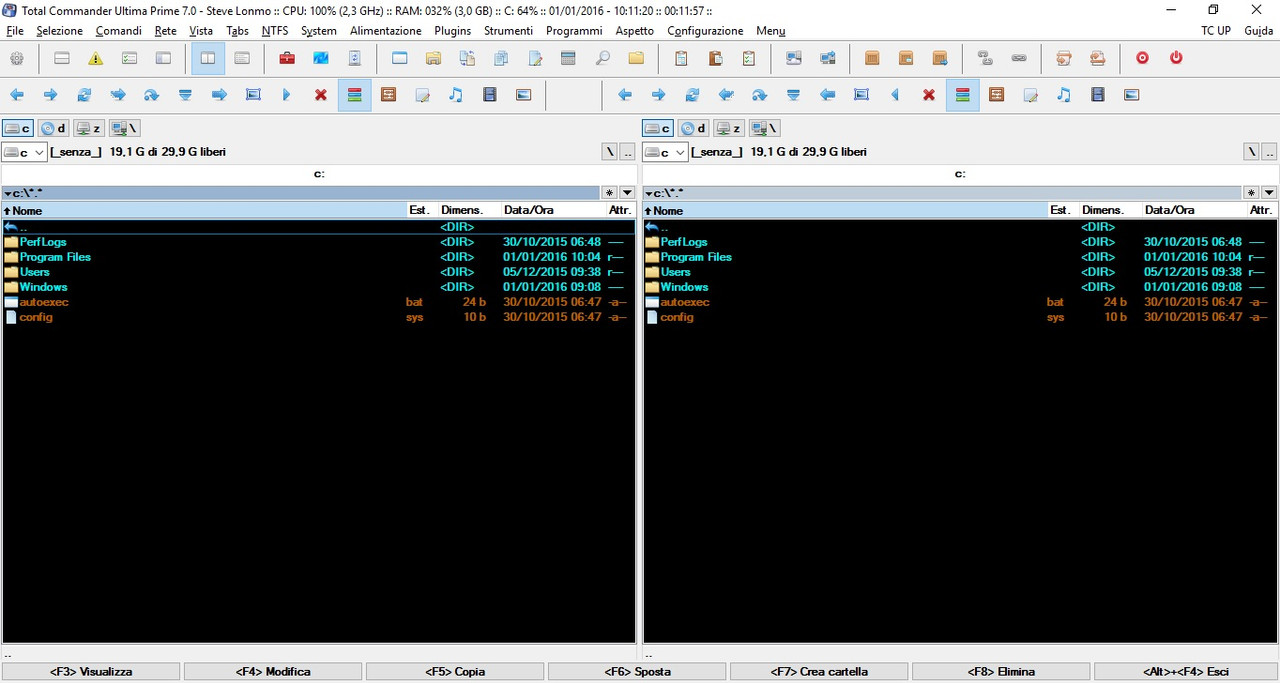This screenshot has width=1280, height=683.
Task: Click the sliders icon in left panel toolbar
Action: click(x=388, y=95)
